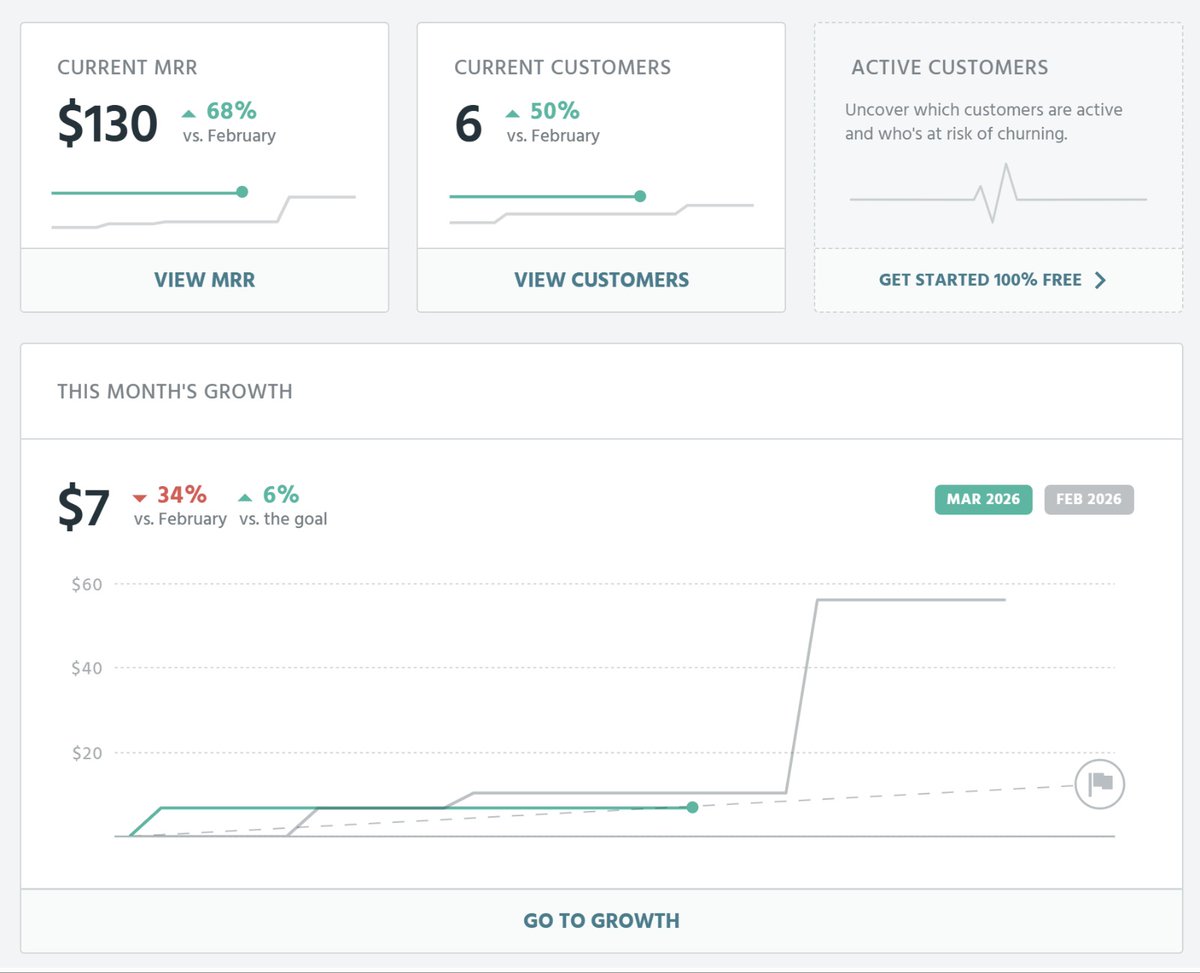
Task: Click green up arrow beside 68%
Action: coord(189,113)
